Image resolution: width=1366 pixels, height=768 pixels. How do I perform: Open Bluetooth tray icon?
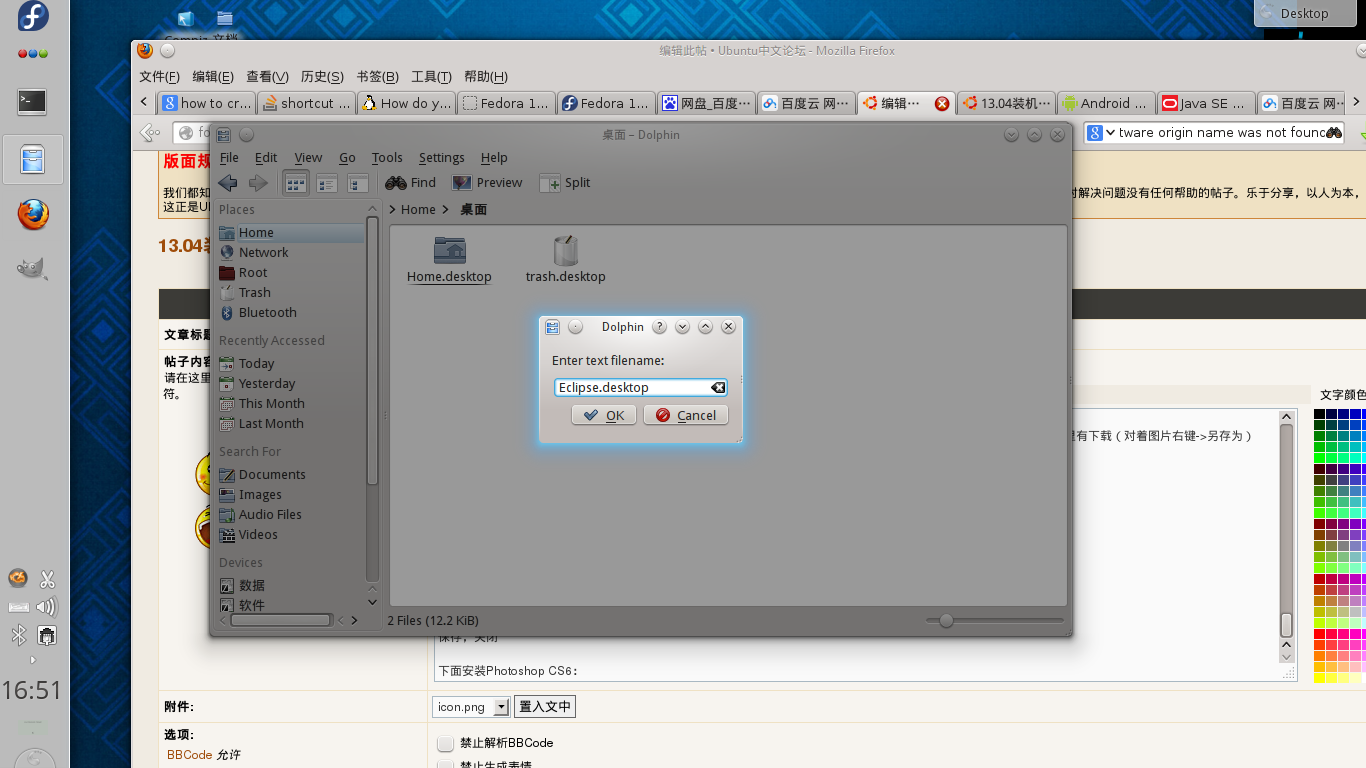point(18,635)
